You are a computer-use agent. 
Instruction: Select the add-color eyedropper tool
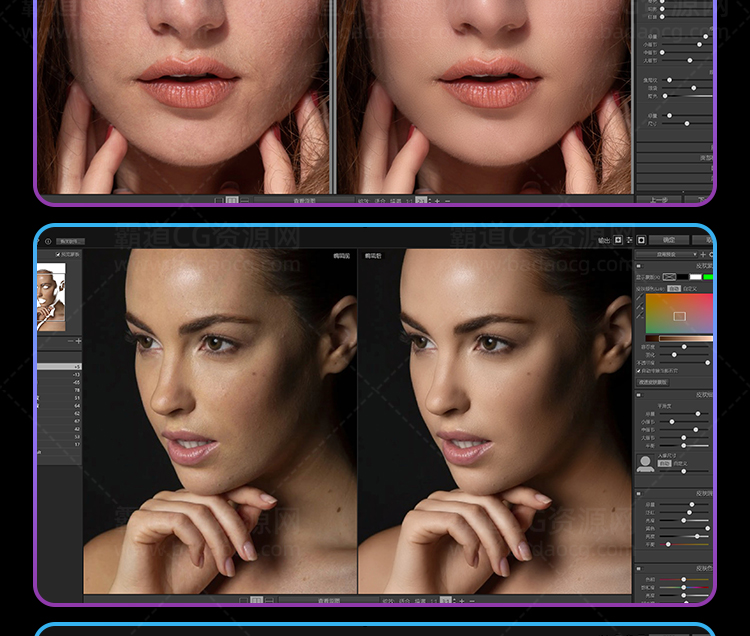coord(640,307)
